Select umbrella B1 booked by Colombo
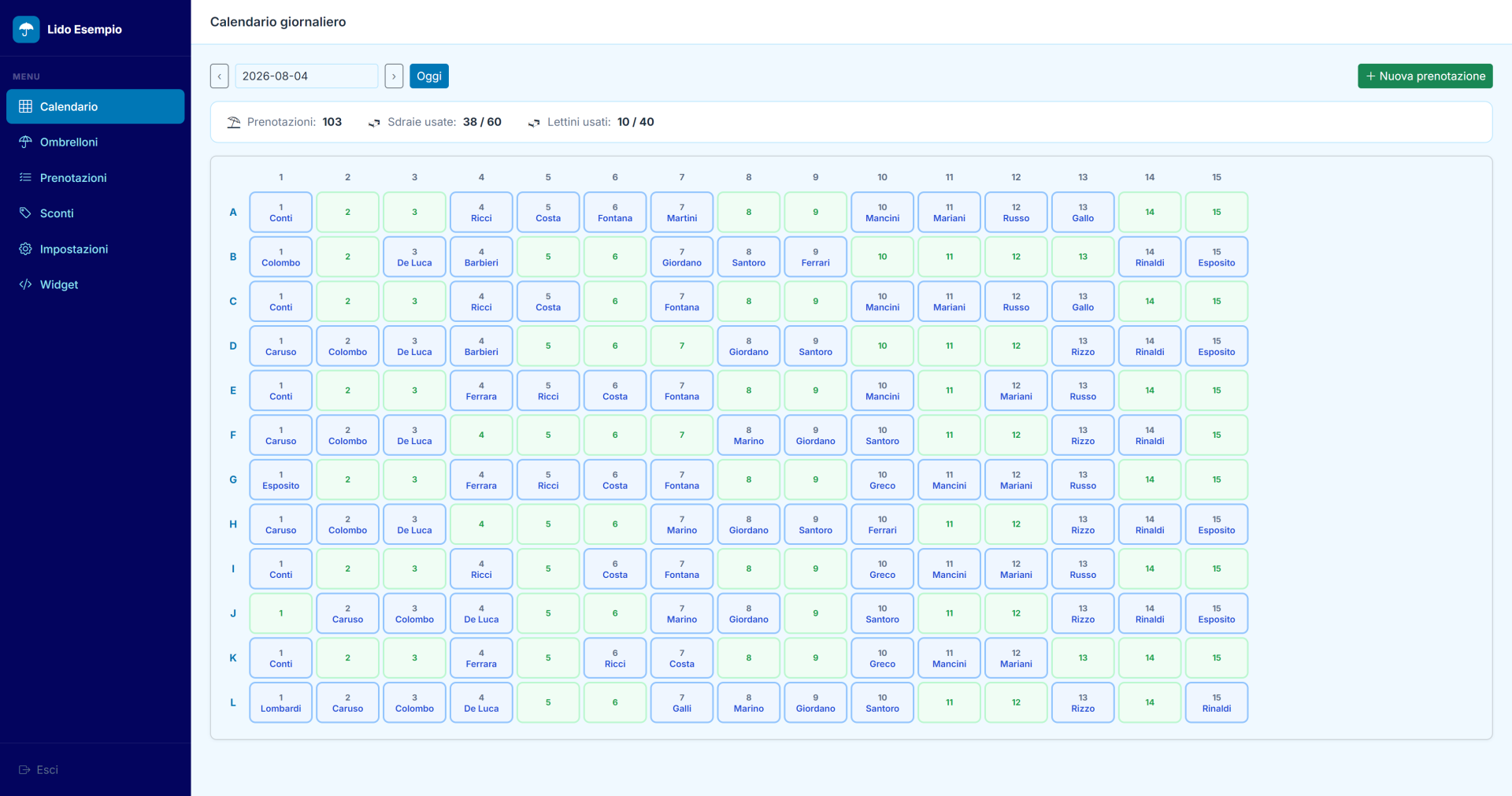The height and width of the screenshot is (796, 1512). coord(280,257)
